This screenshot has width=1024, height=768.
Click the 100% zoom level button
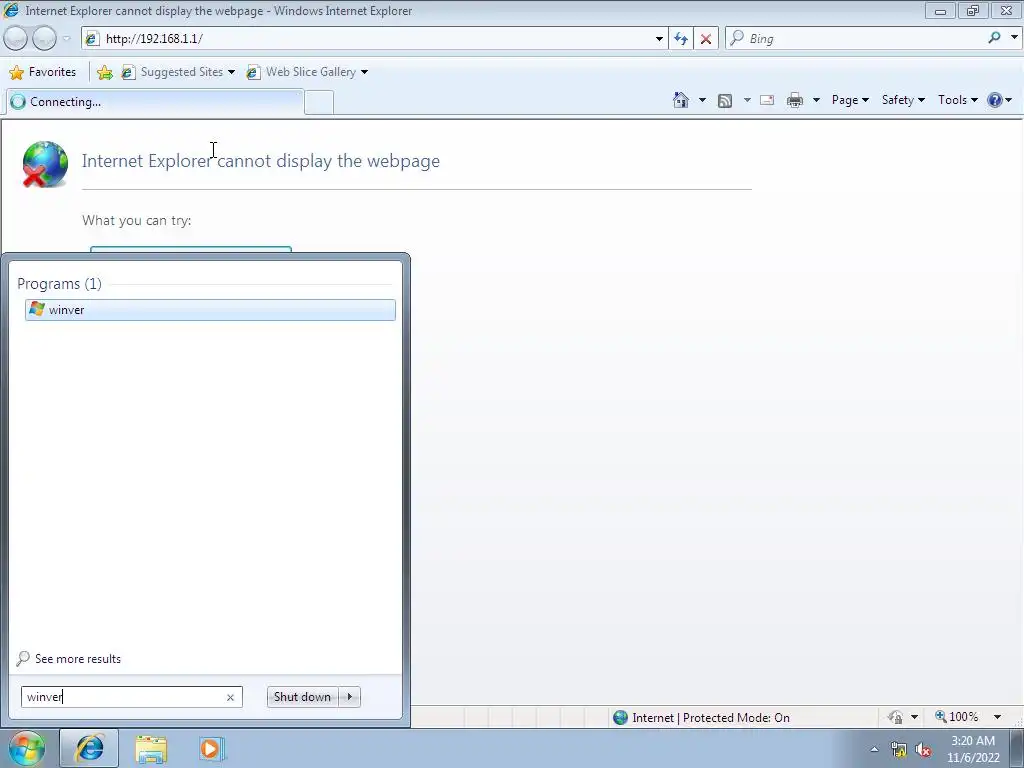point(957,717)
